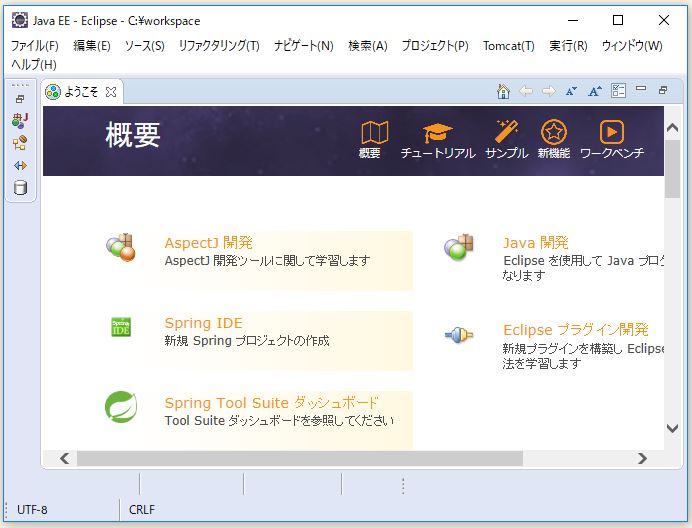The image size is (692, 528).
Task: Open welcome page customize icon
Action: [x=618, y=91]
